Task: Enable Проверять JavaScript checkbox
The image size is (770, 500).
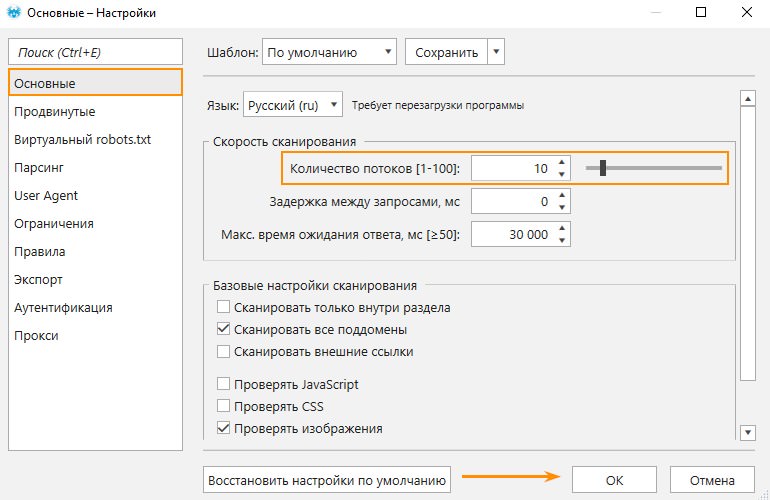Action: coord(223,384)
